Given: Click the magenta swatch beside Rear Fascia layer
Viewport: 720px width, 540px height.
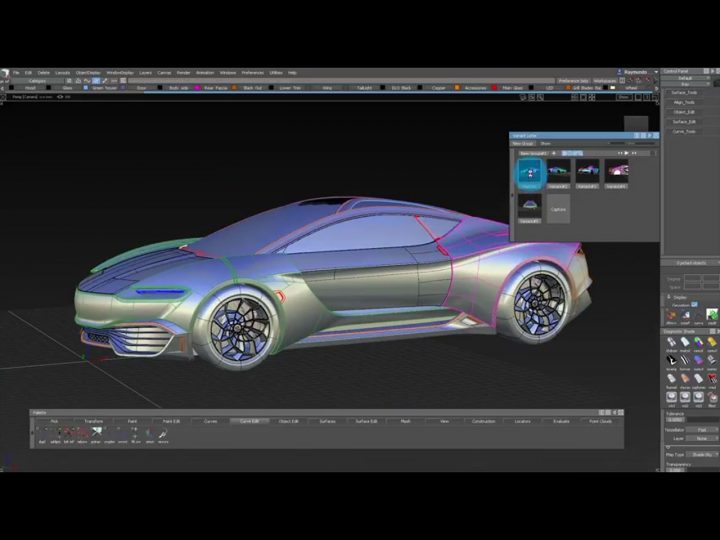Looking at the screenshot, I should (197, 87).
